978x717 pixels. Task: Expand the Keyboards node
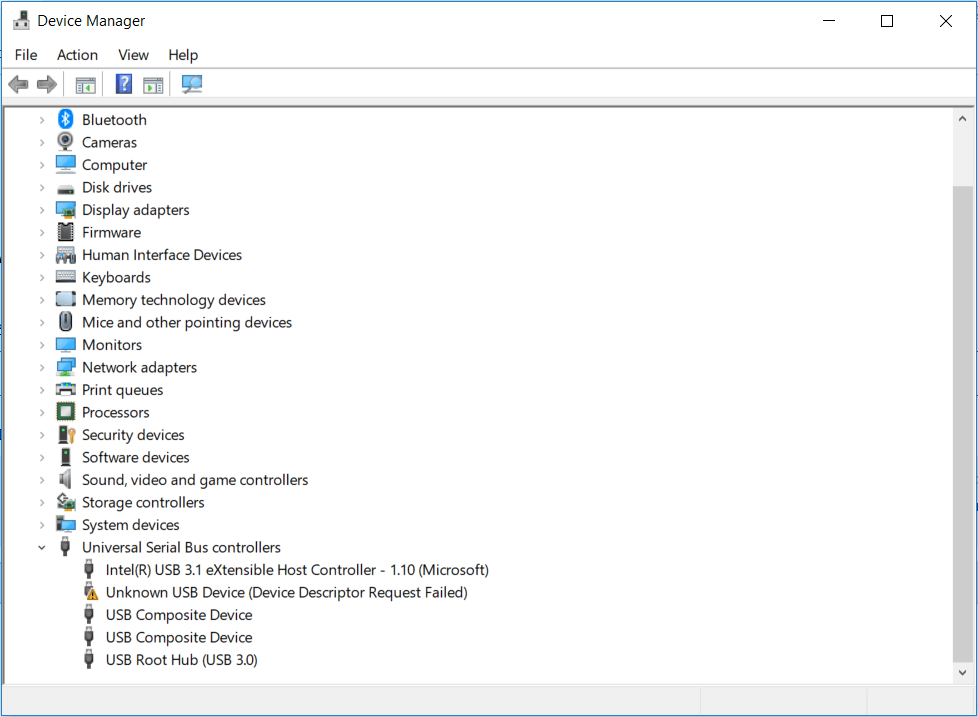click(x=42, y=277)
